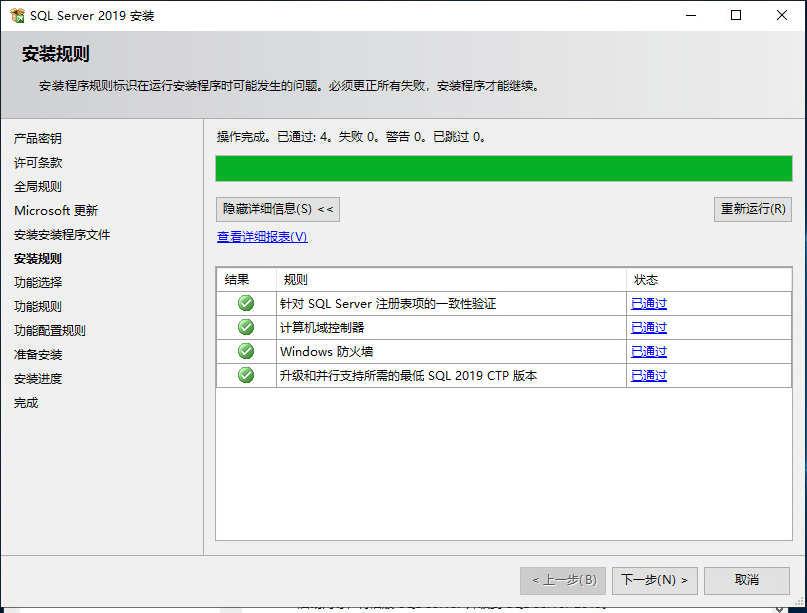Minimize the SQL Server 2019 安装 window
Screen dimensions: 807x613
(691, 15)
